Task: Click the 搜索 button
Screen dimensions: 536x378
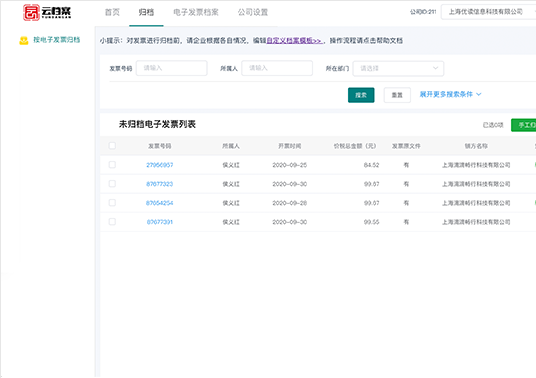Action: coord(361,95)
